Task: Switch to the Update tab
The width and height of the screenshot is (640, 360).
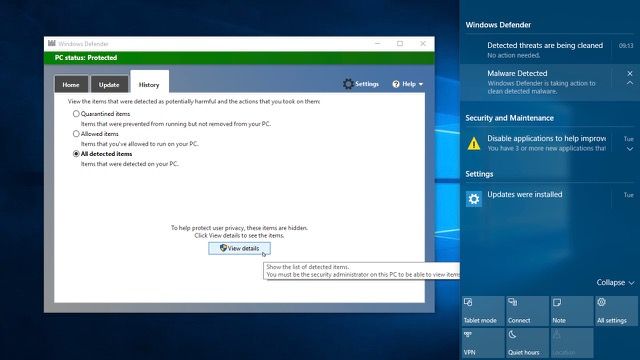Action: tap(109, 84)
